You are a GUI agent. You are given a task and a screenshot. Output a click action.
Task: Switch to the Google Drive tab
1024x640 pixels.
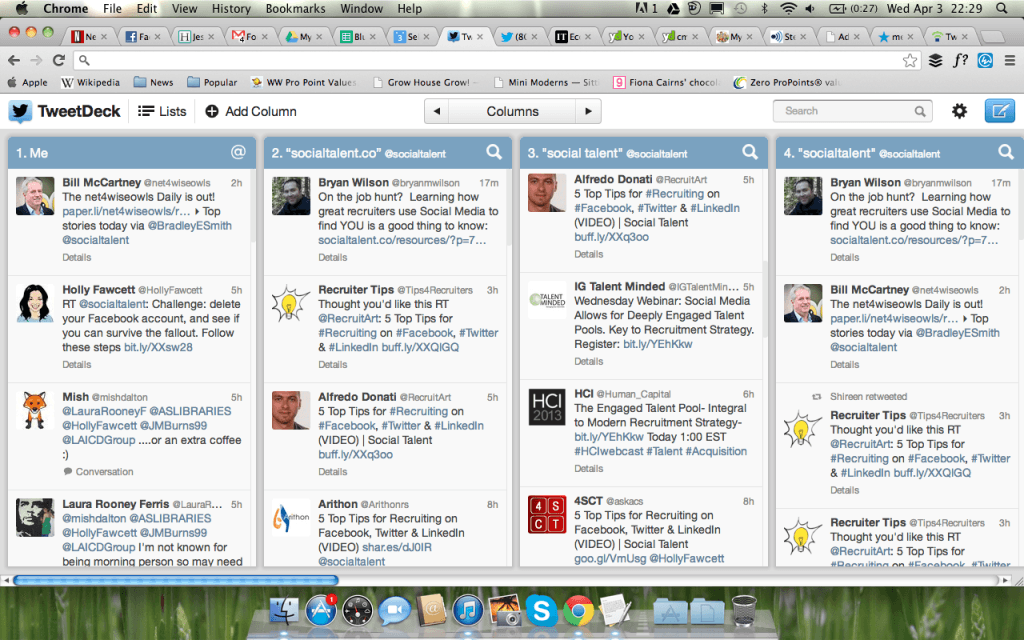coord(304,37)
